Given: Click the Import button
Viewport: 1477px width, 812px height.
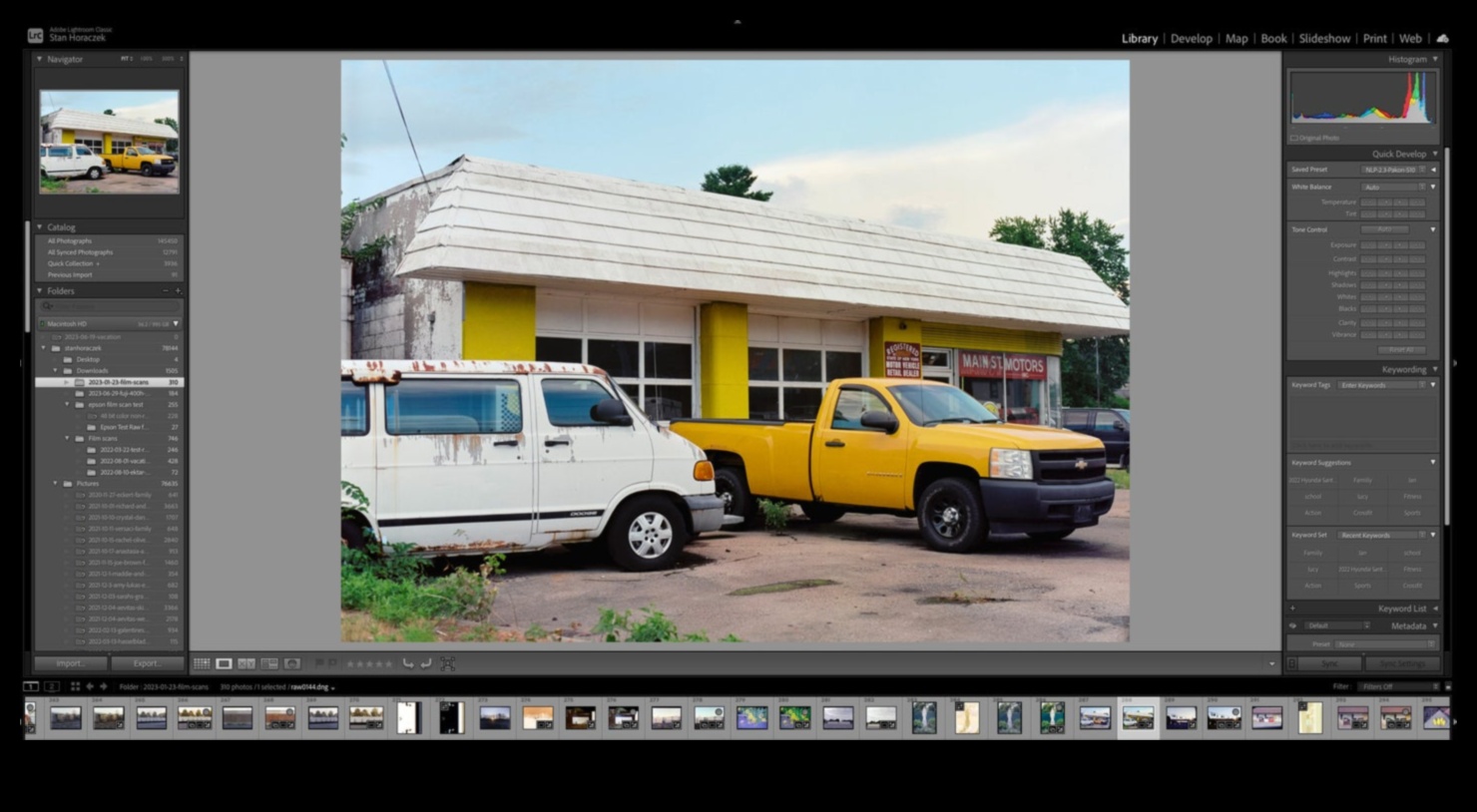Looking at the screenshot, I should [x=70, y=663].
